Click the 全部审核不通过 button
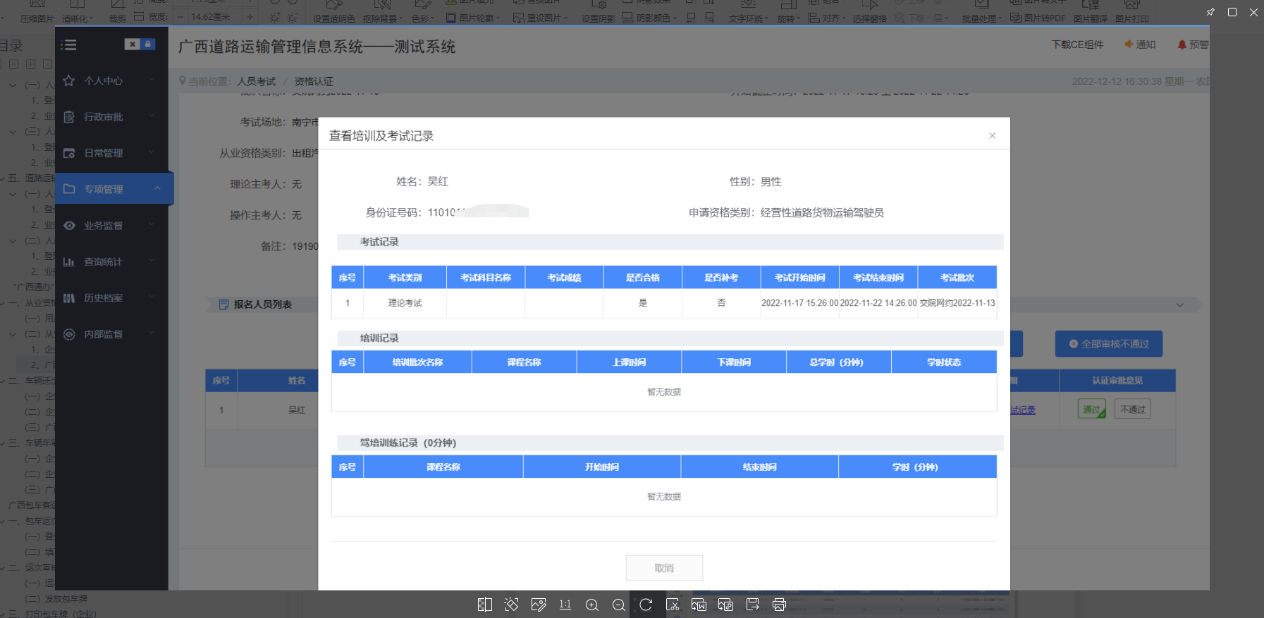1264x618 pixels. click(x=1108, y=344)
